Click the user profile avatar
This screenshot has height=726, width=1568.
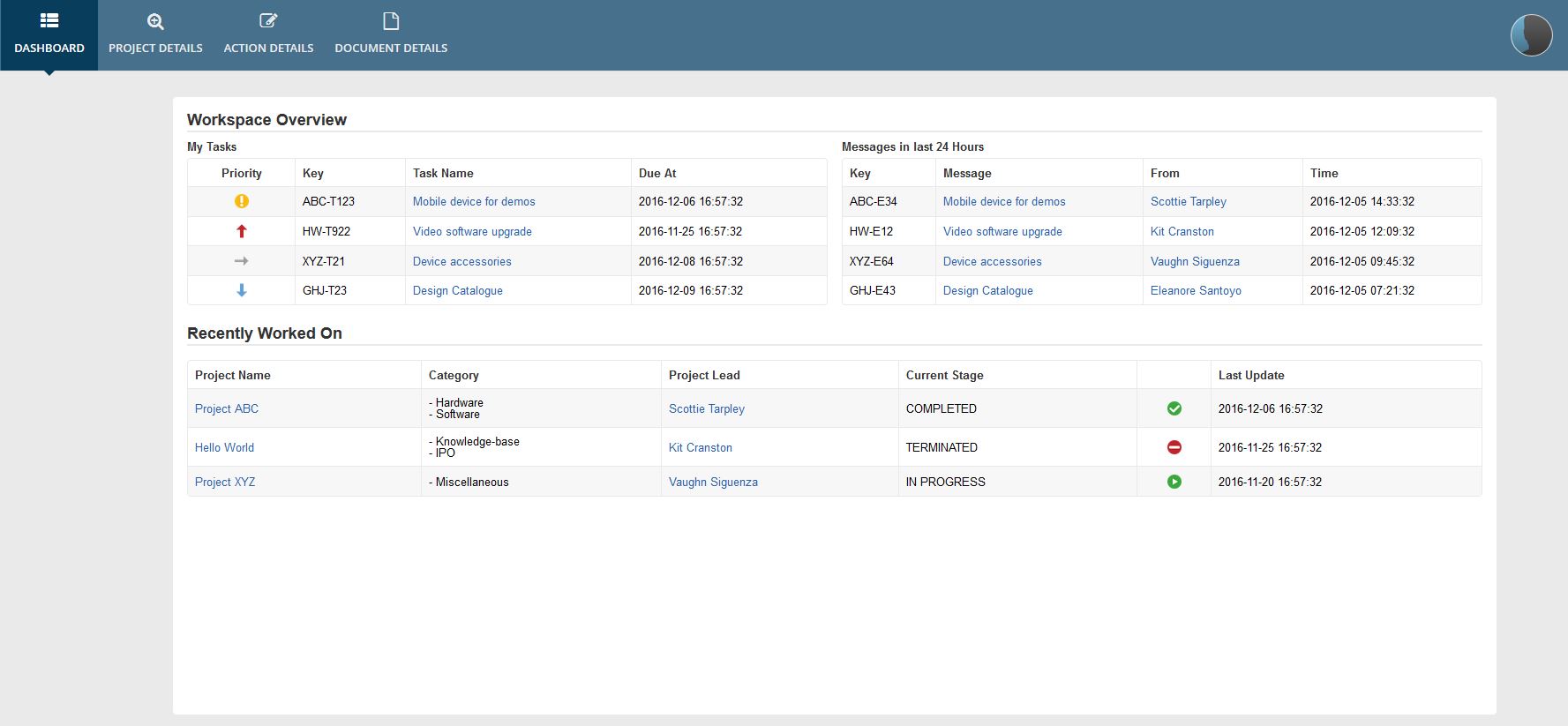[x=1531, y=35]
